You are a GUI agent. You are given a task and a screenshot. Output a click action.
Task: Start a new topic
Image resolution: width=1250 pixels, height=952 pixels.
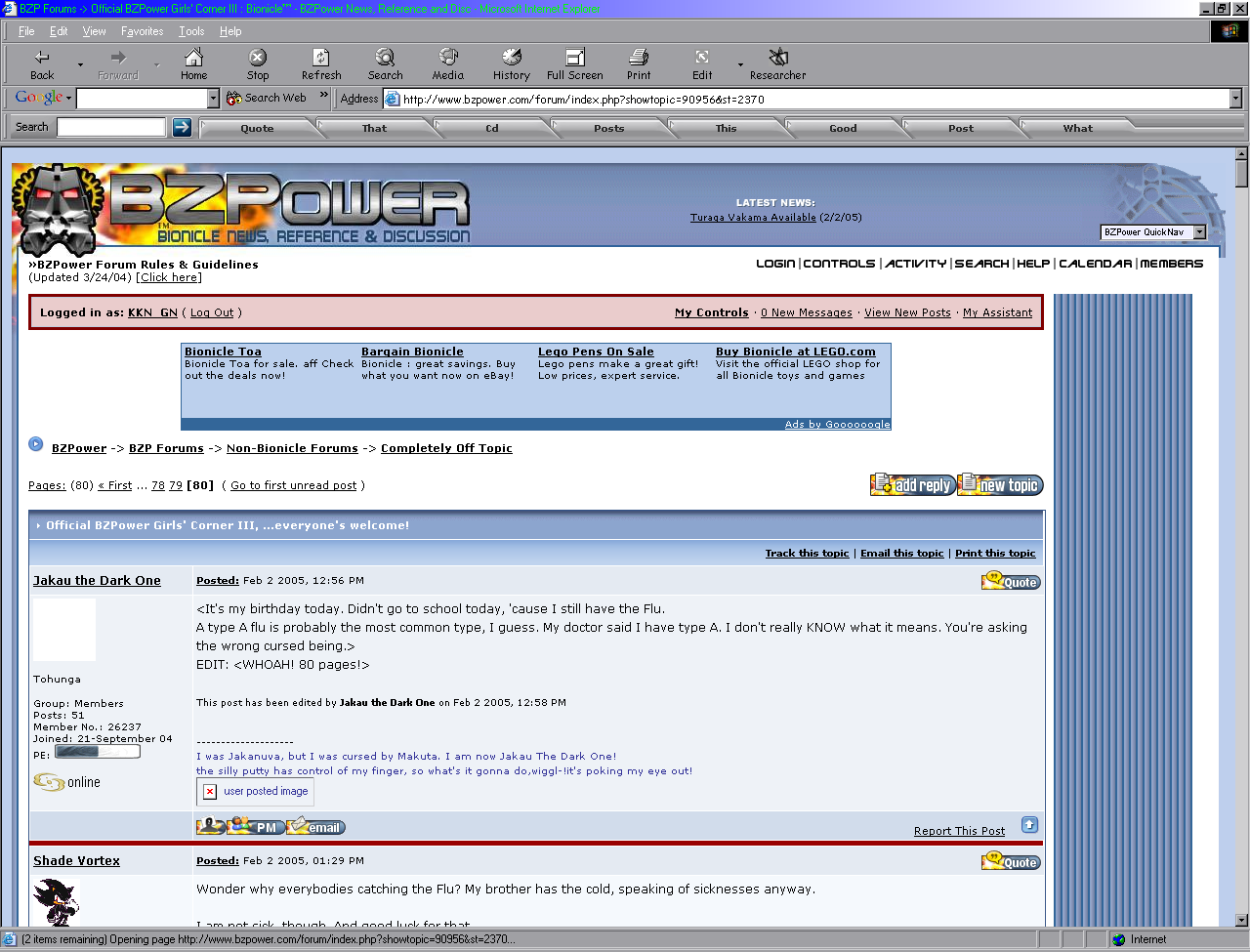point(999,484)
